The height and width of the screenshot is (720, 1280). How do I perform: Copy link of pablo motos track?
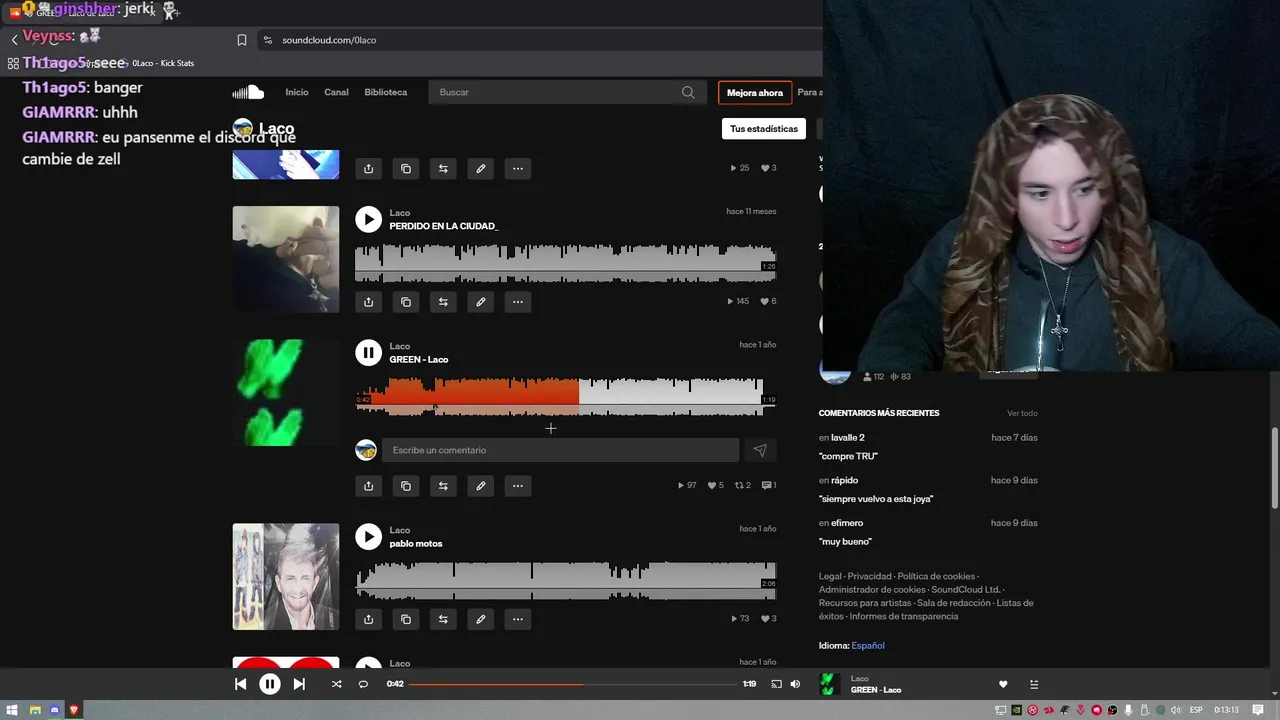[x=406, y=619]
